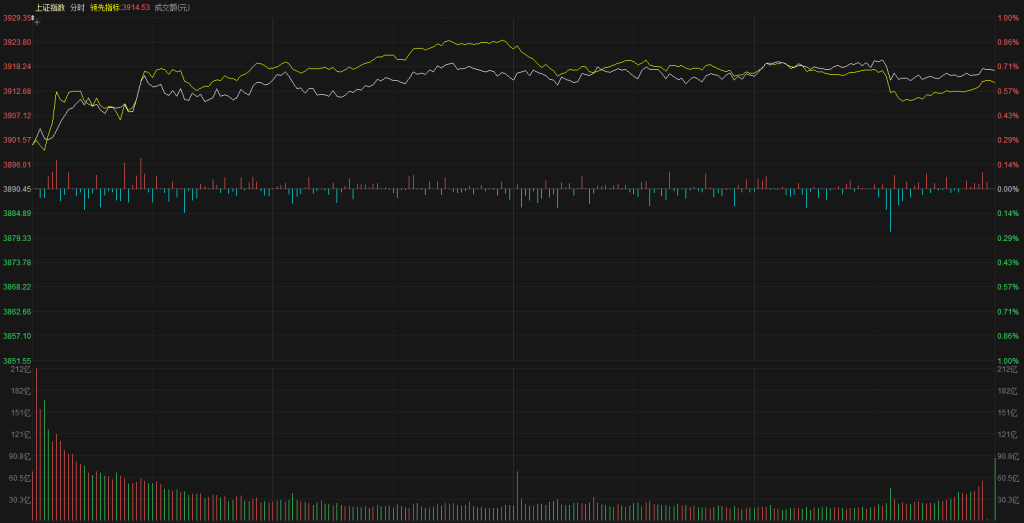Click the 3851.55 bottom price axis label
Screen dimensions: 1024x523
[x=17, y=361]
